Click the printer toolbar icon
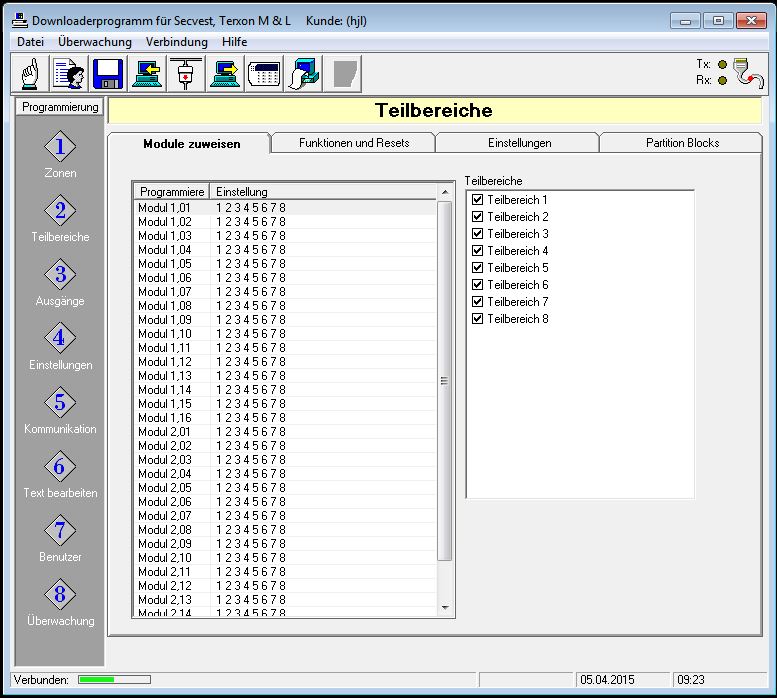The width and height of the screenshot is (777, 698). (302, 75)
